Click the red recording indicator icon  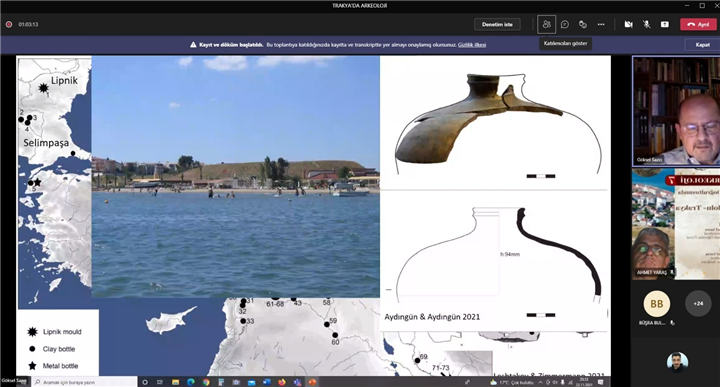point(9,24)
